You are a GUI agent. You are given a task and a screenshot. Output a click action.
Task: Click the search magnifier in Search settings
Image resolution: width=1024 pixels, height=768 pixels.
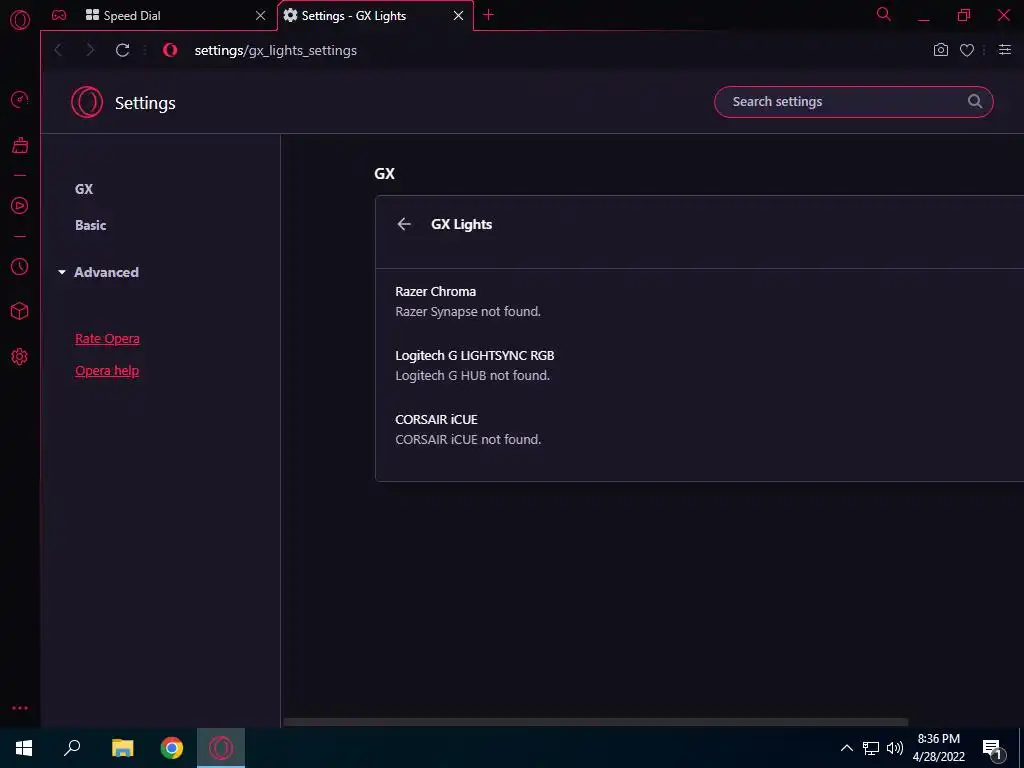click(975, 101)
